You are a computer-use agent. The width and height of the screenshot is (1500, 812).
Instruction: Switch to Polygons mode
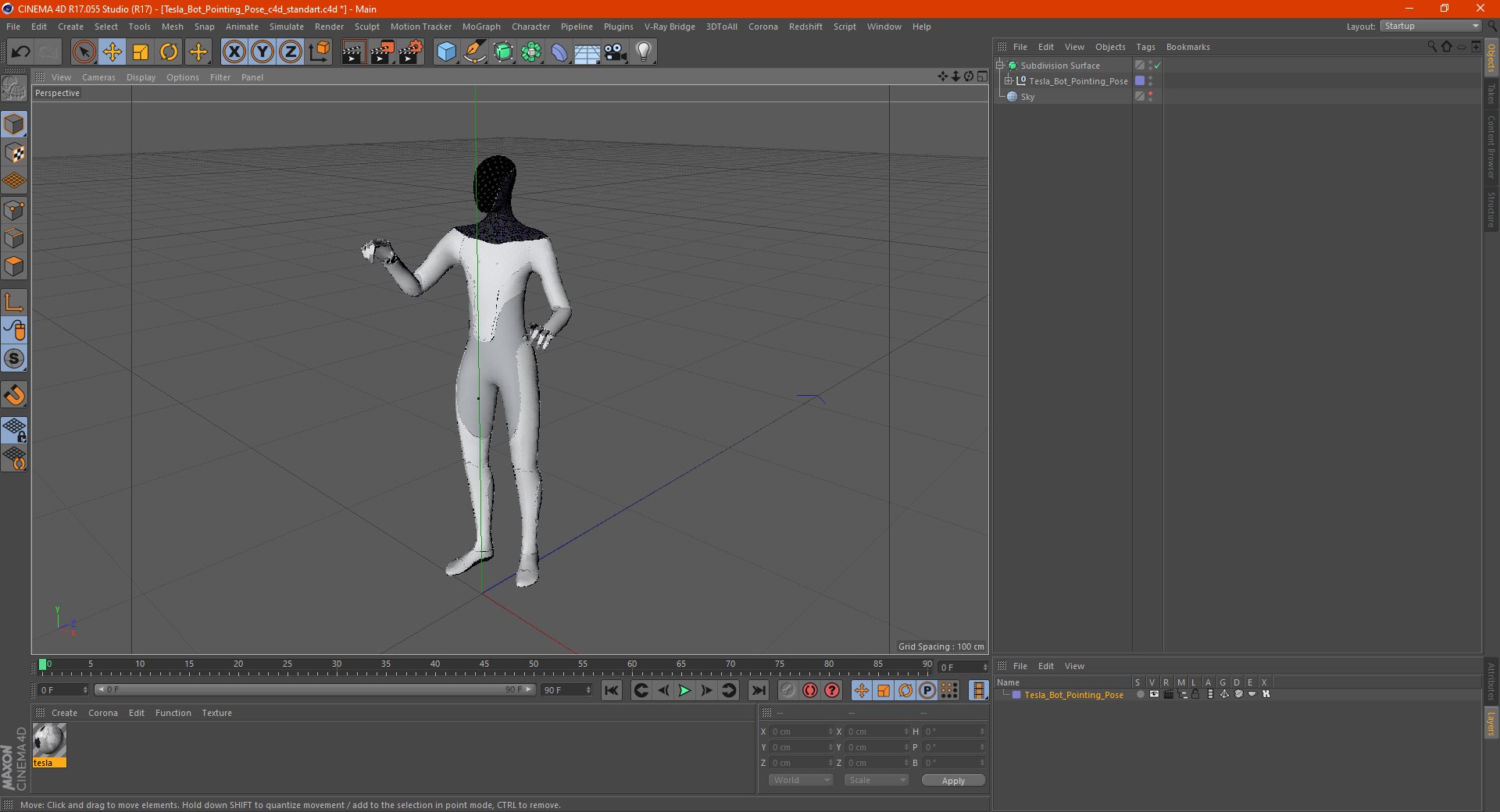pyautogui.click(x=15, y=266)
